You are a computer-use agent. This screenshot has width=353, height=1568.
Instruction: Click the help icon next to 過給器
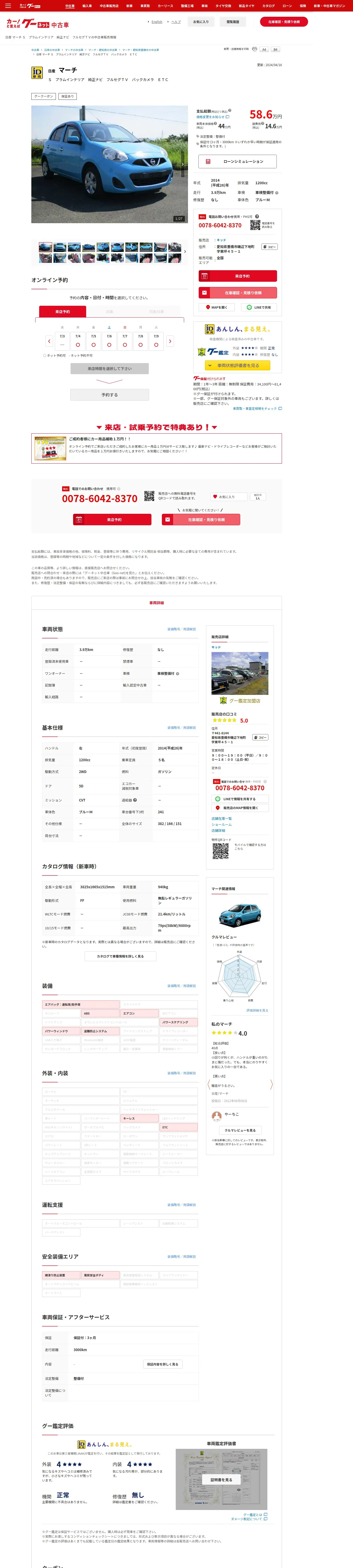tap(135, 800)
